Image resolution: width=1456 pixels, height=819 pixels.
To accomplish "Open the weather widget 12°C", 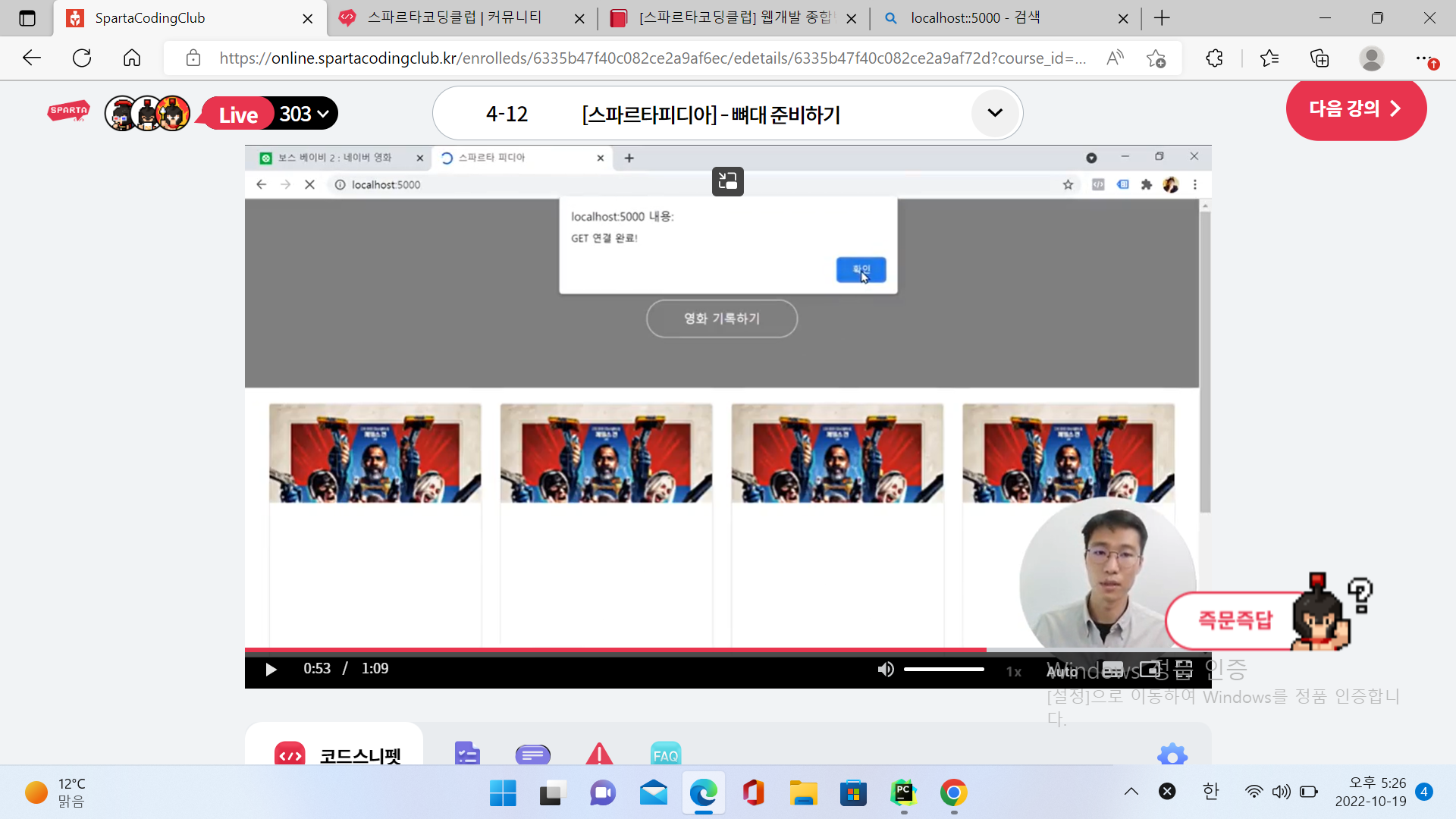I will (x=55, y=792).
